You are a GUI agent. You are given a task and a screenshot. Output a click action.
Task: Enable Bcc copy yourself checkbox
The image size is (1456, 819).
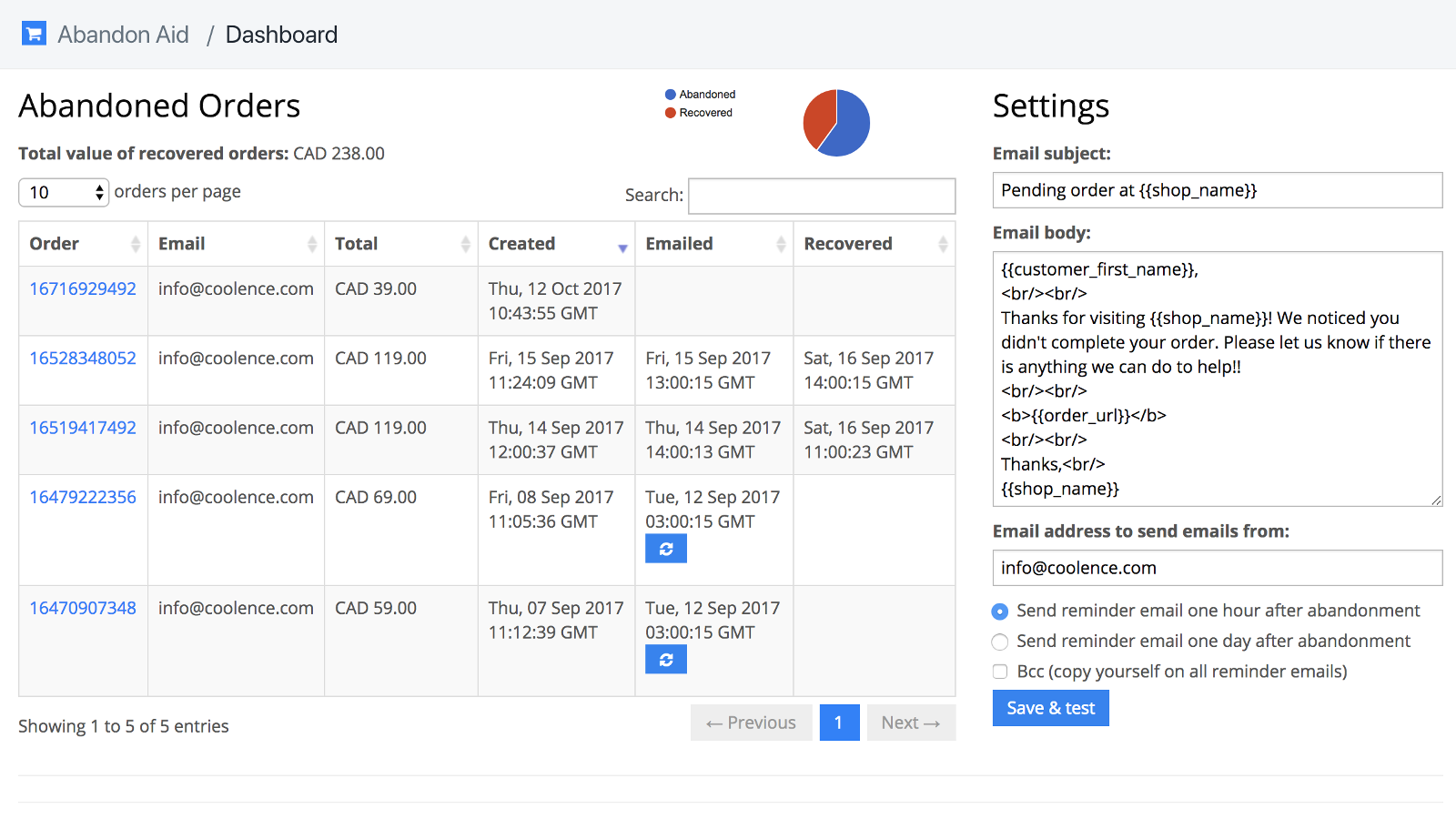tap(1000, 672)
